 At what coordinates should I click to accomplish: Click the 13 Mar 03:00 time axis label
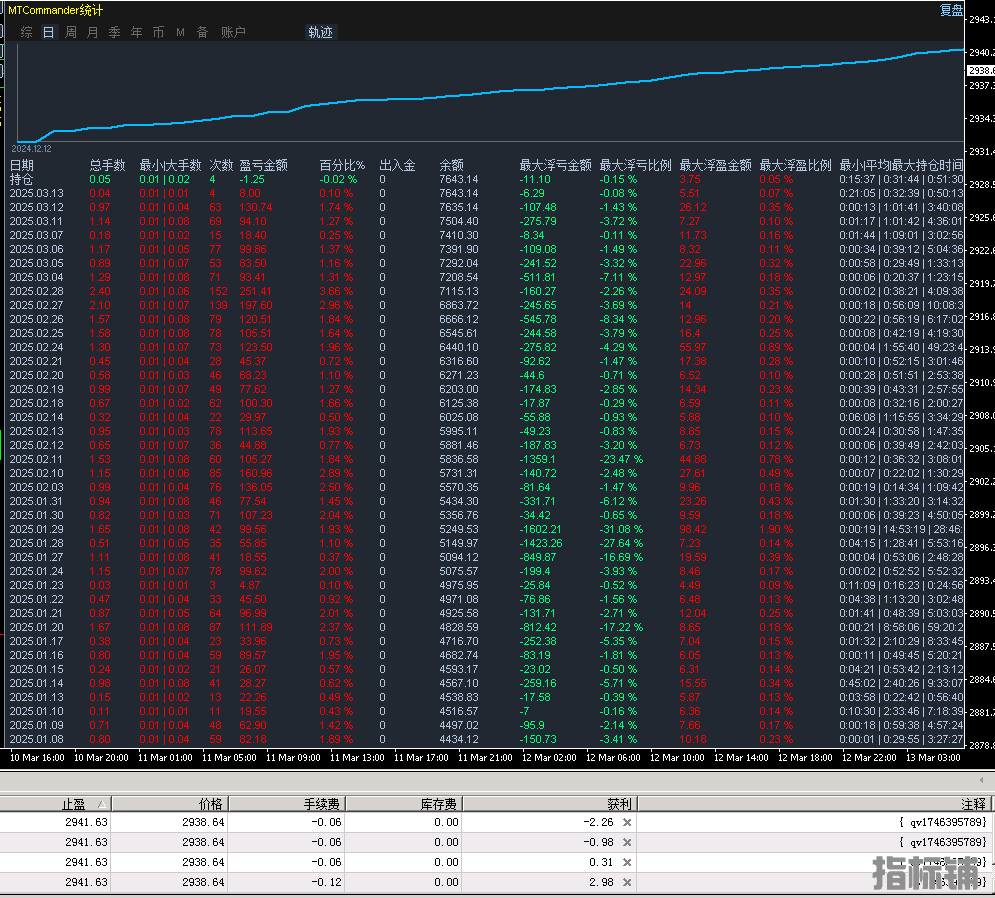pos(933,758)
